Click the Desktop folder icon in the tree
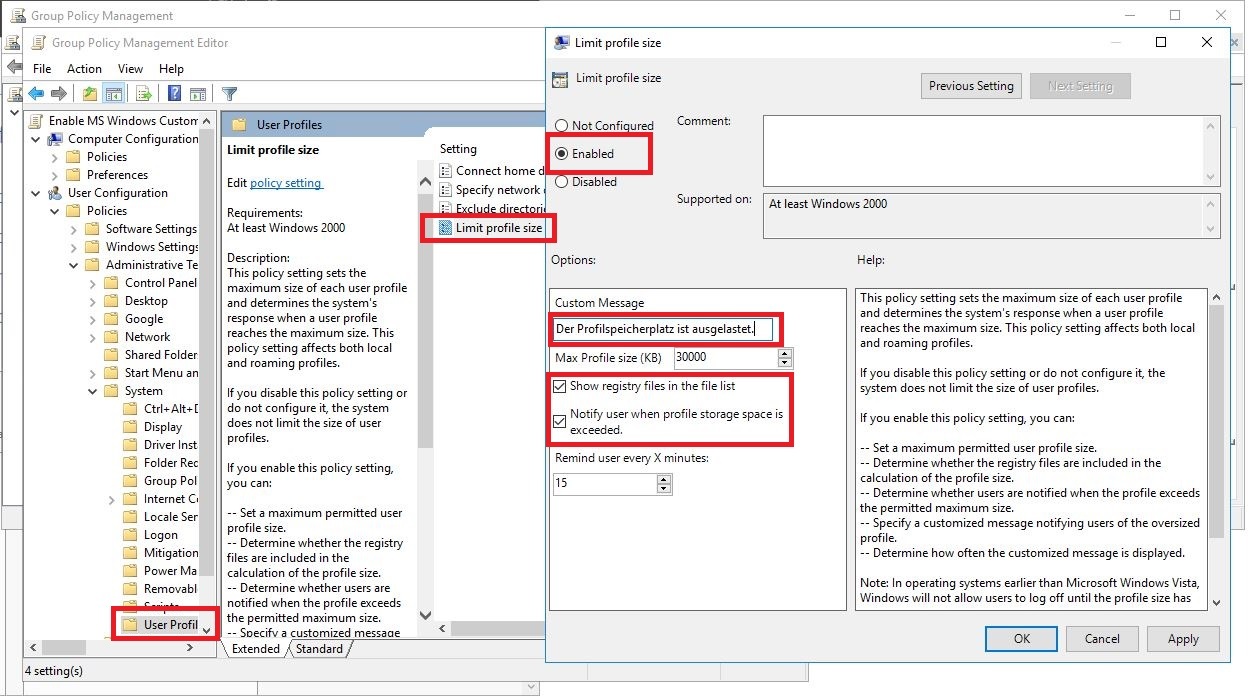The width and height of the screenshot is (1252, 696). click(x=111, y=301)
